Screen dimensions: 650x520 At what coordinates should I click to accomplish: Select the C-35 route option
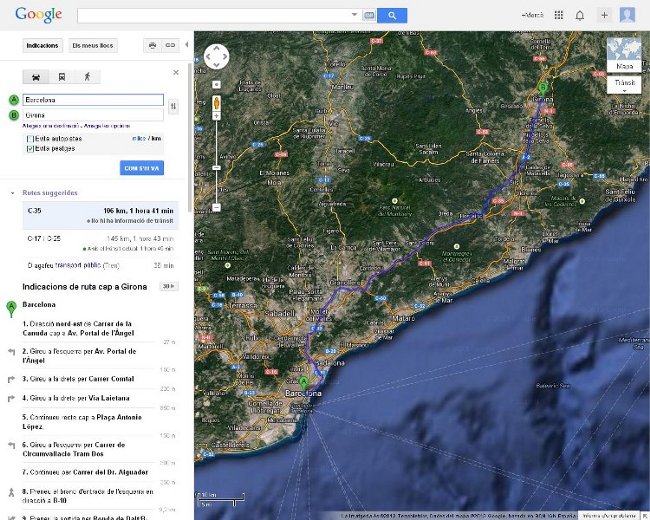point(100,215)
